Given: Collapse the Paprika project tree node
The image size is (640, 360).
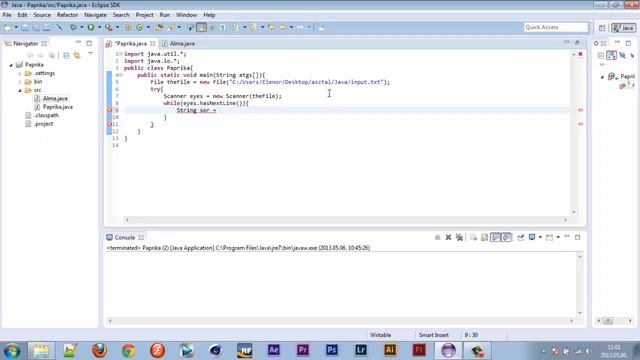Looking at the screenshot, I should pyautogui.click(x=11, y=65).
